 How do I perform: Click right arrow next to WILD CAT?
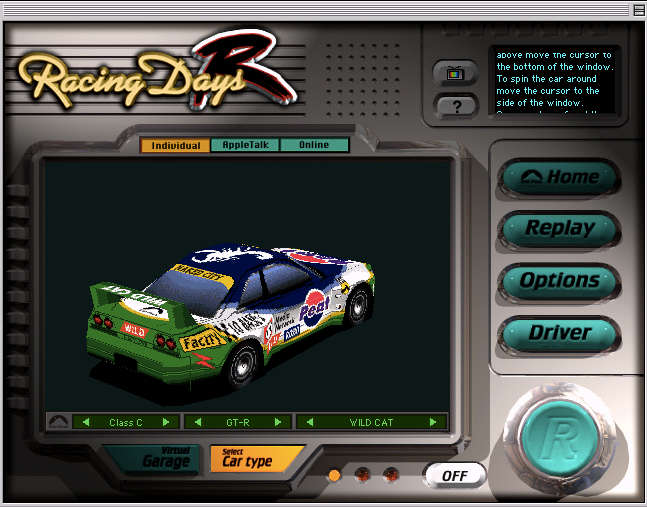[433, 422]
